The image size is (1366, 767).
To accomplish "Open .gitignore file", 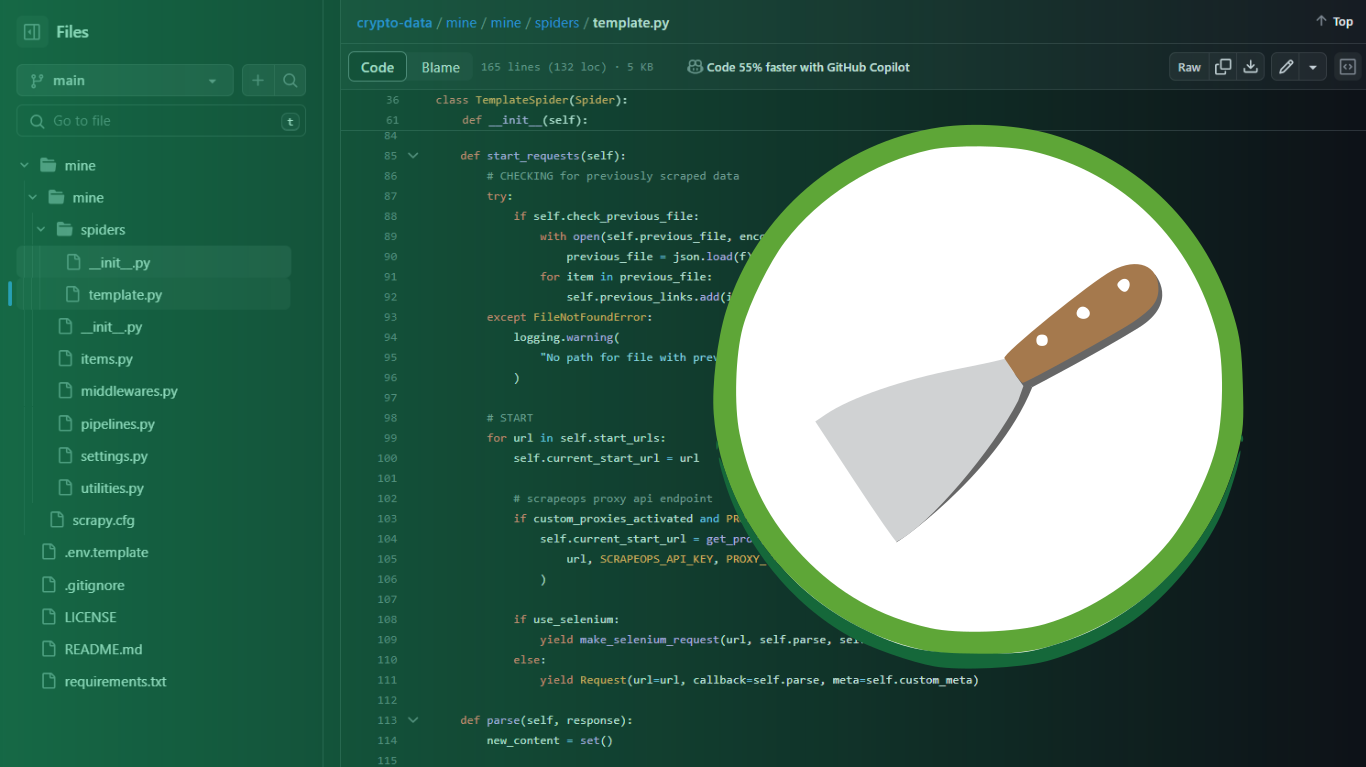I will click(95, 585).
